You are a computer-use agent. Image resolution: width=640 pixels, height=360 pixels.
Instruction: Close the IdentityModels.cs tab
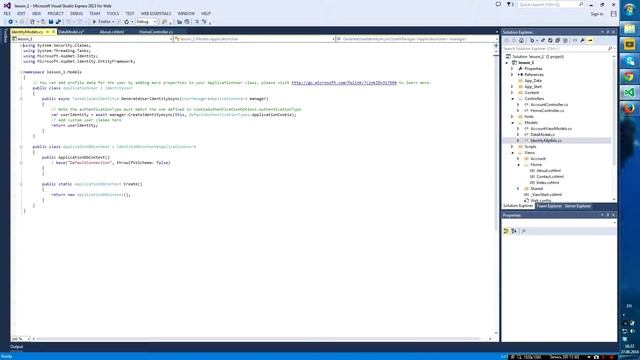click(53, 32)
